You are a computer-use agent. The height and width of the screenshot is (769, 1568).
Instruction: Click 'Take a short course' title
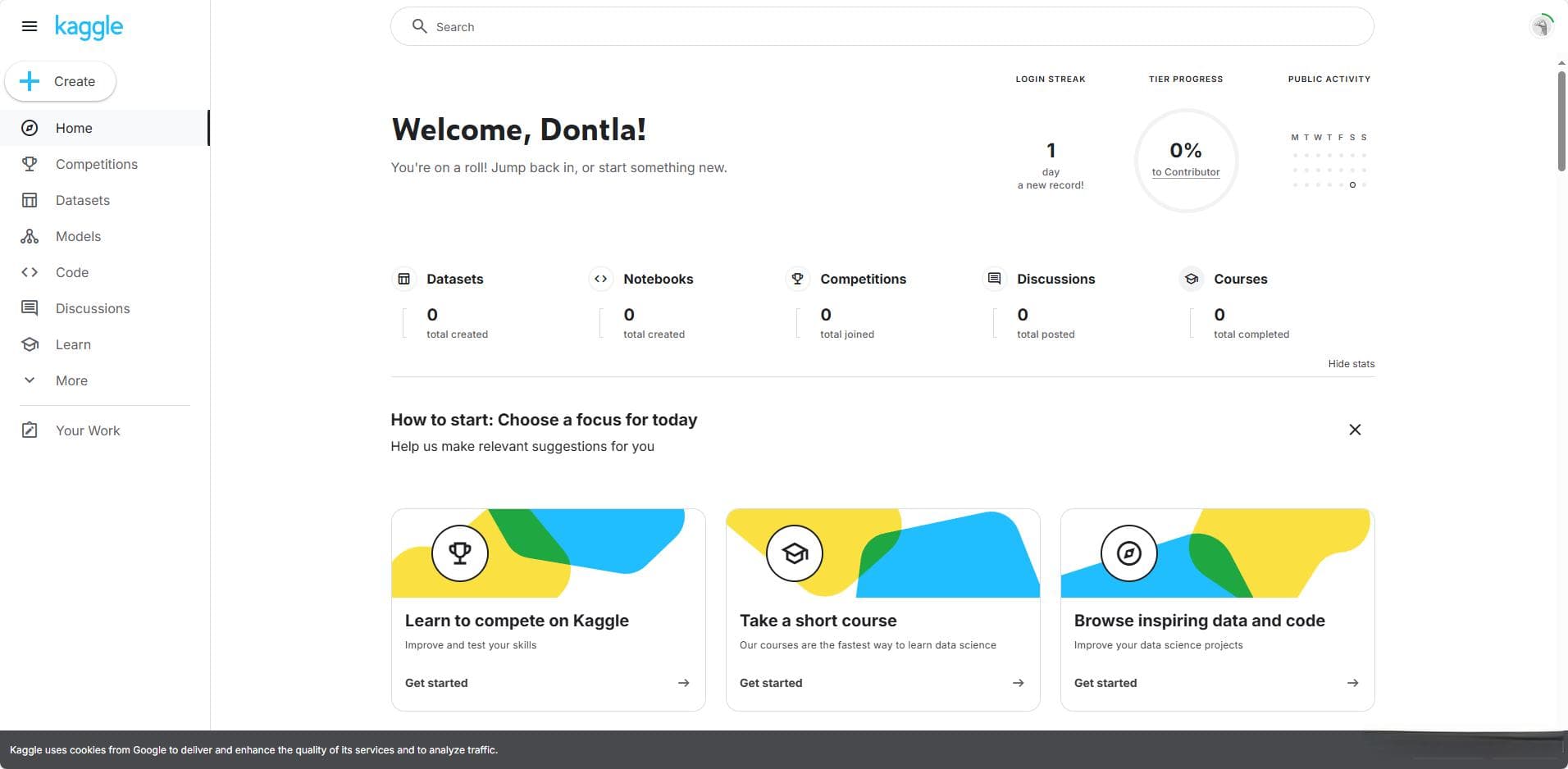818,621
